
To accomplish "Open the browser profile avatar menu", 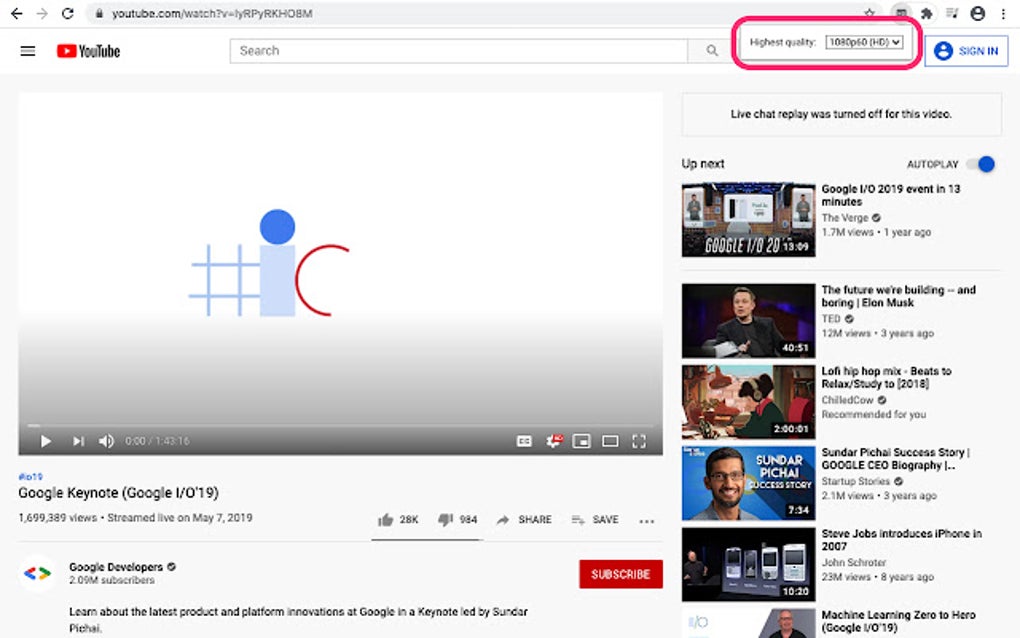I will (978, 14).
